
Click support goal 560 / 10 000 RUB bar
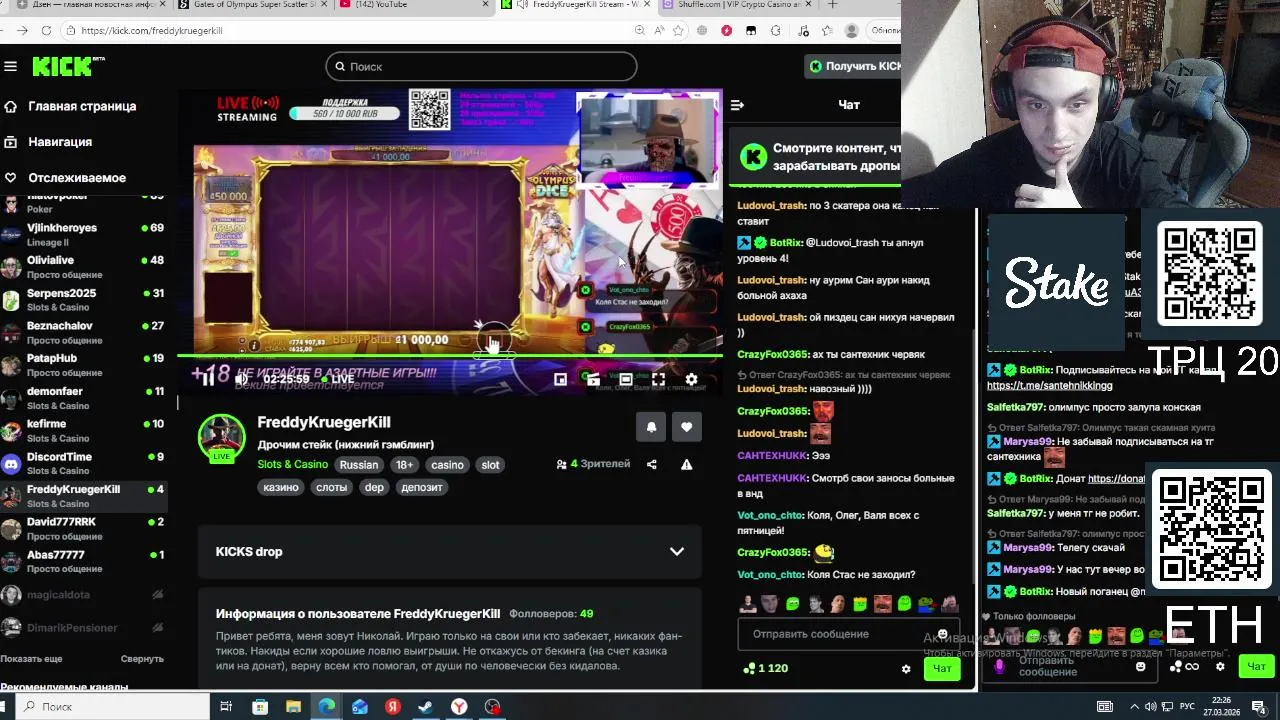pyautogui.click(x=344, y=113)
